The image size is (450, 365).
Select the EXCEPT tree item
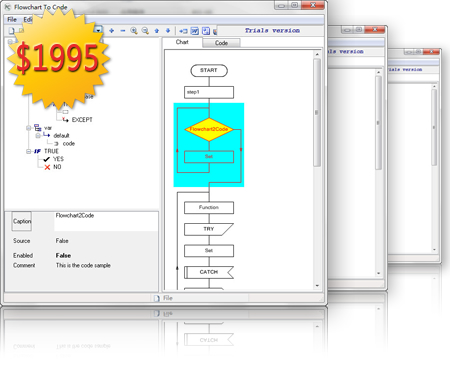tap(82, 119)
